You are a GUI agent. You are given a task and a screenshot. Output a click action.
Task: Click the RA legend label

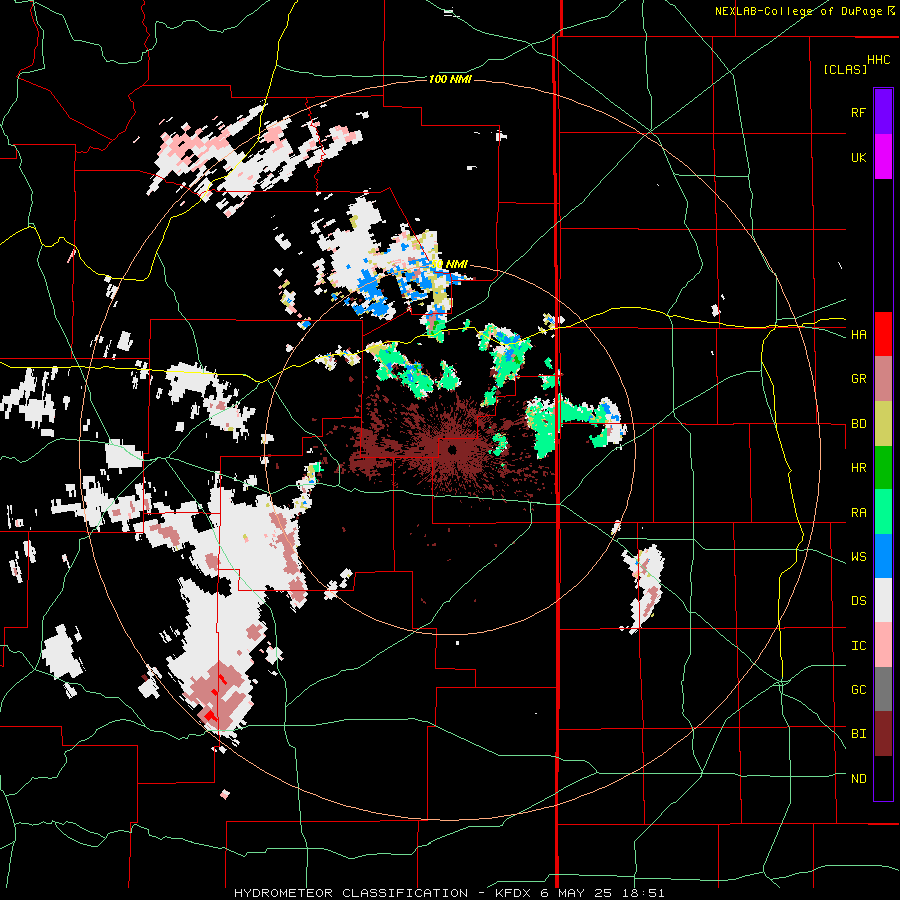[x=858, y=513]
